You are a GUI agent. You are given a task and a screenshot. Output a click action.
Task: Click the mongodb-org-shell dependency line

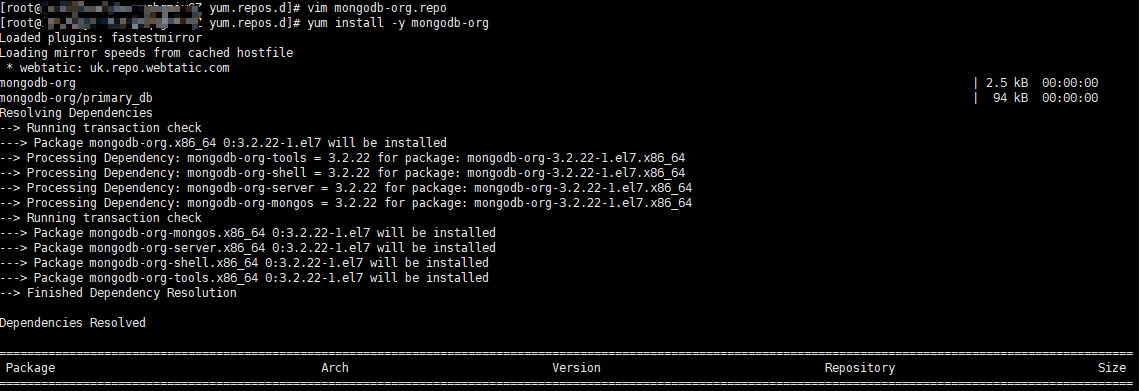click(342, 173)
